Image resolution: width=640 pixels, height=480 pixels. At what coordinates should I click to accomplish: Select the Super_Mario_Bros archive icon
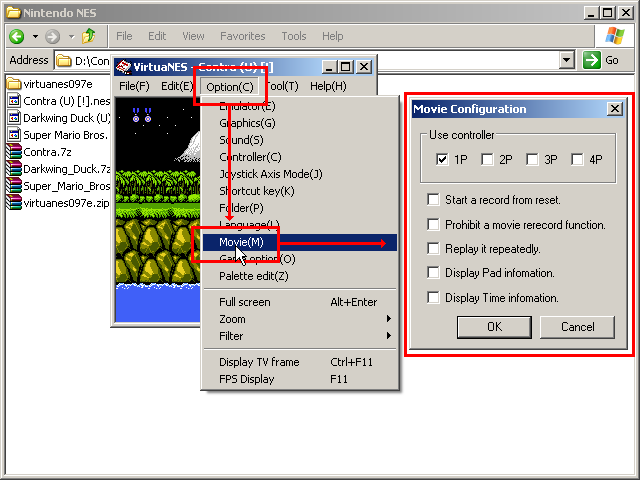tap(14, 186)
